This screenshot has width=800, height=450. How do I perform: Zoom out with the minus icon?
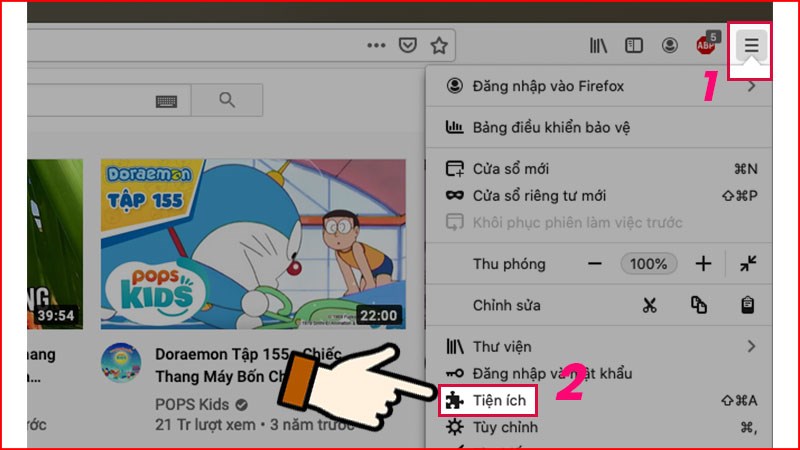pos(594,264)
